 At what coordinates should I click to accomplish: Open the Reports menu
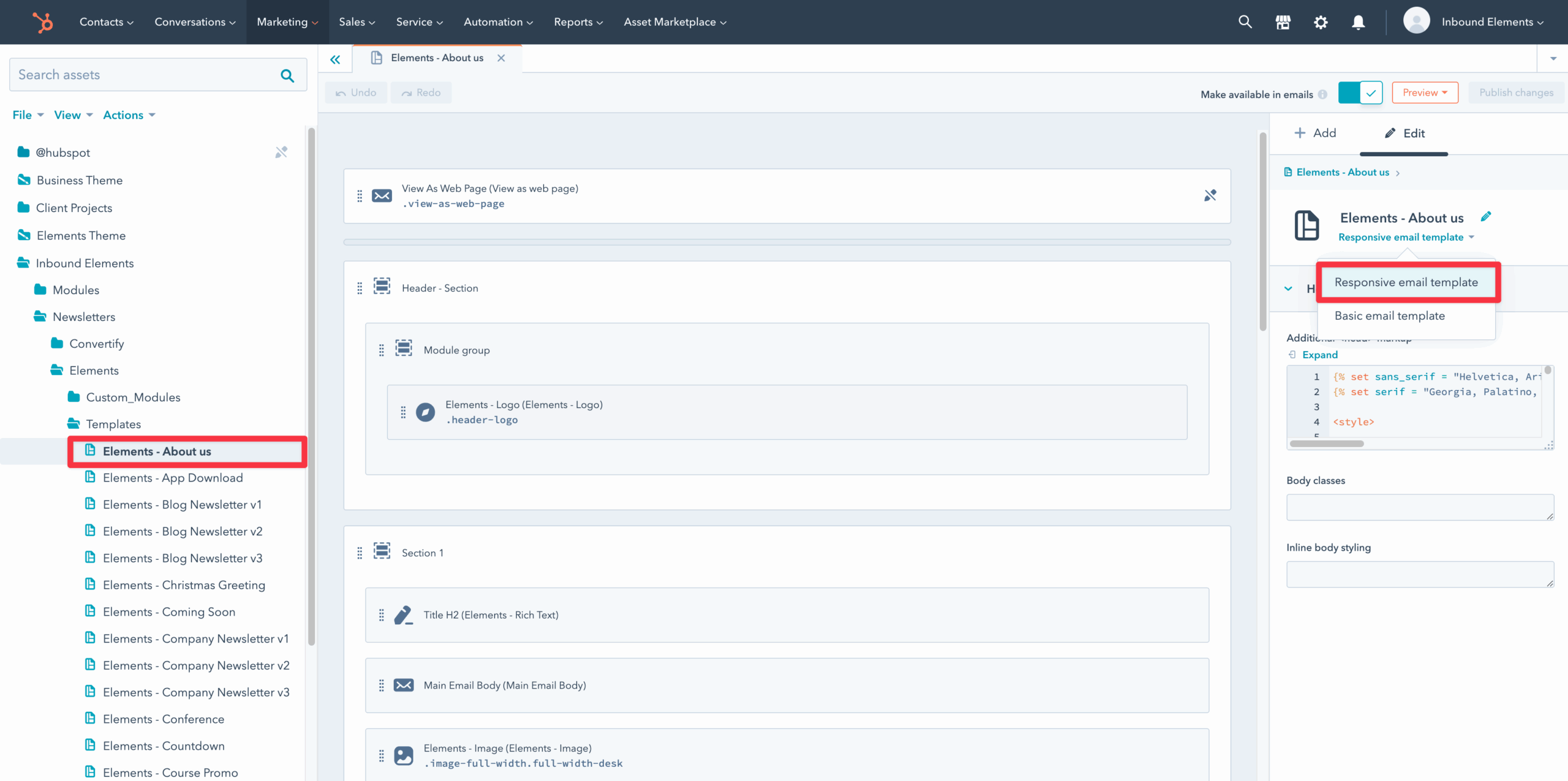click(x=578, y=22)
